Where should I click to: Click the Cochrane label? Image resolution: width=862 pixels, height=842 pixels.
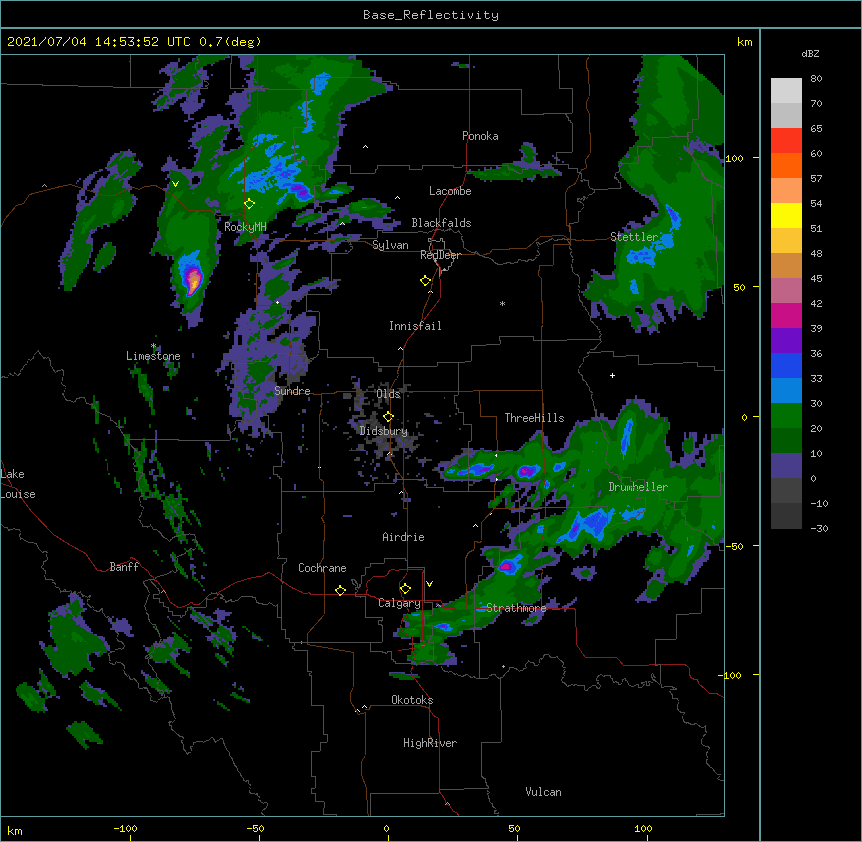[322, 568]
